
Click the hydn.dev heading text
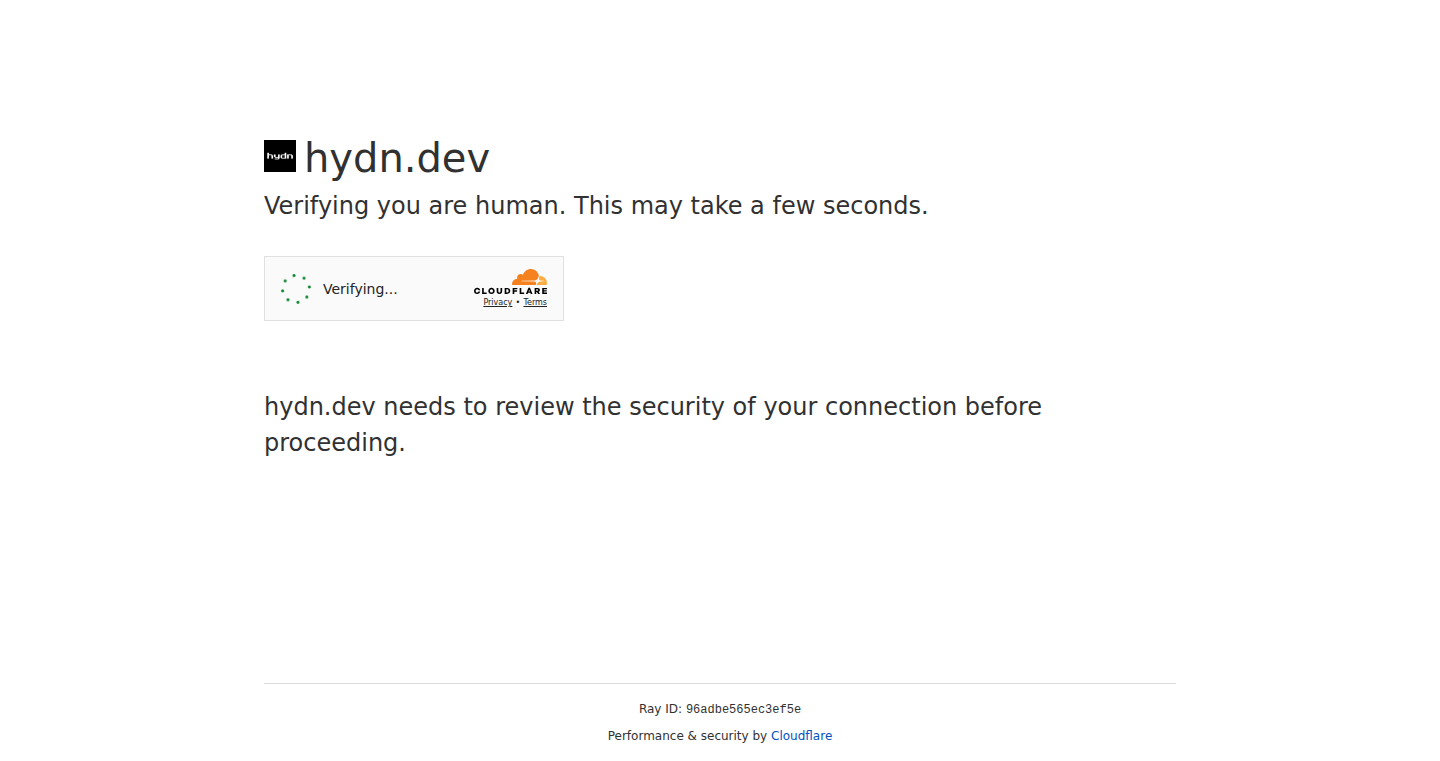pyautogui.click(x=397, y=158)
